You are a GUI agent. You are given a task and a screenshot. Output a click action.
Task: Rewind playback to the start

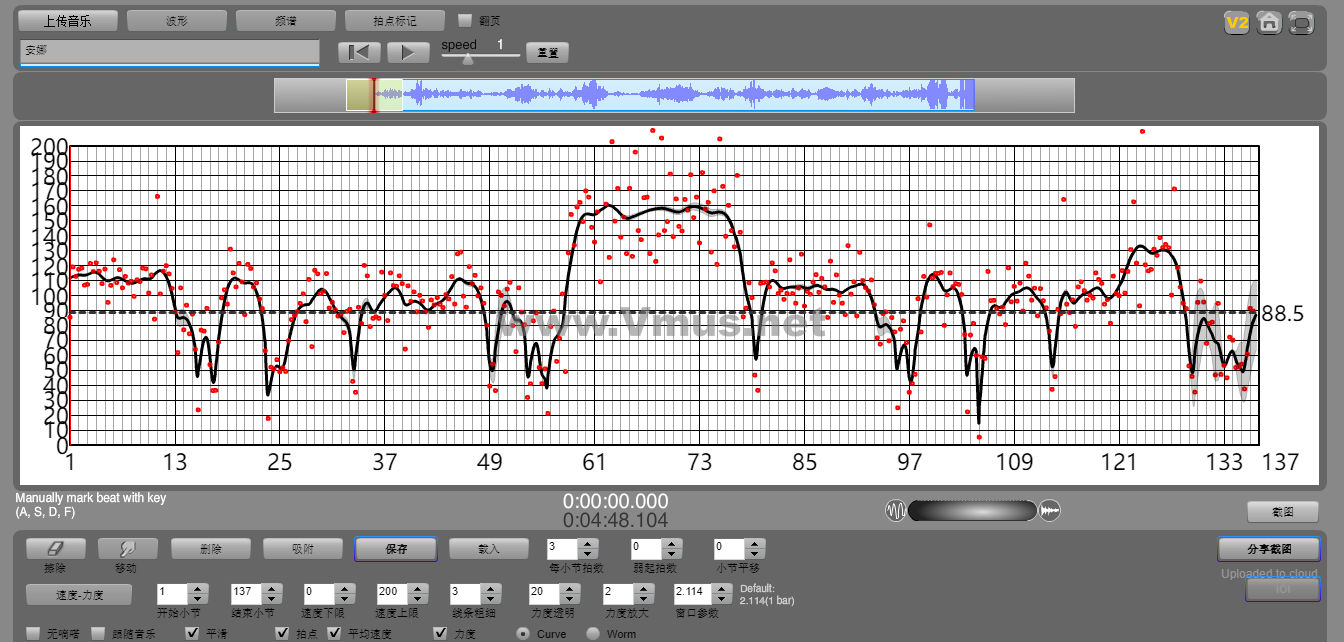[360, 52]
